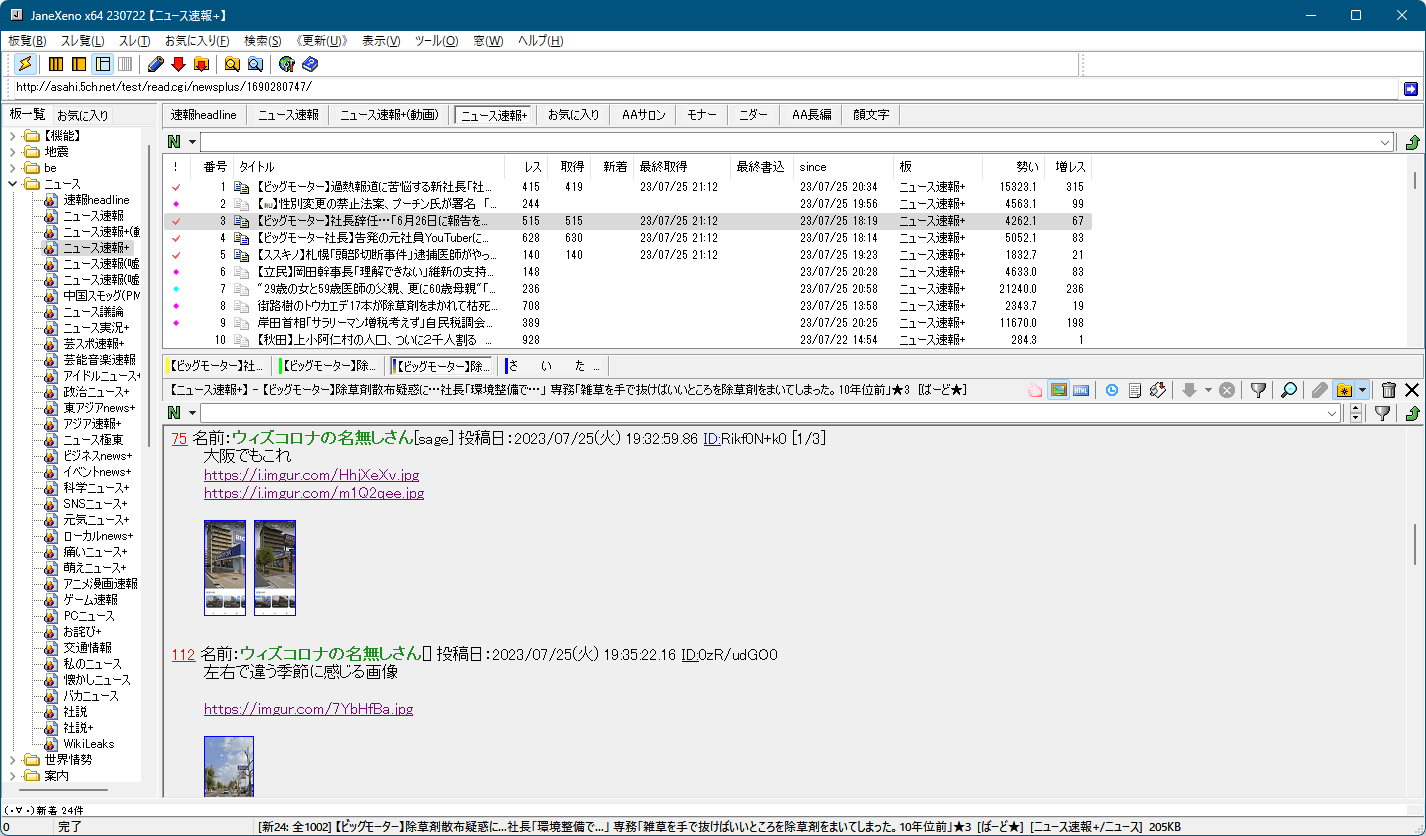Screen dimensions: 1426x836
Task: Click the magnifying glass search icon in thread toolbar
Action: coord(1289,390)
